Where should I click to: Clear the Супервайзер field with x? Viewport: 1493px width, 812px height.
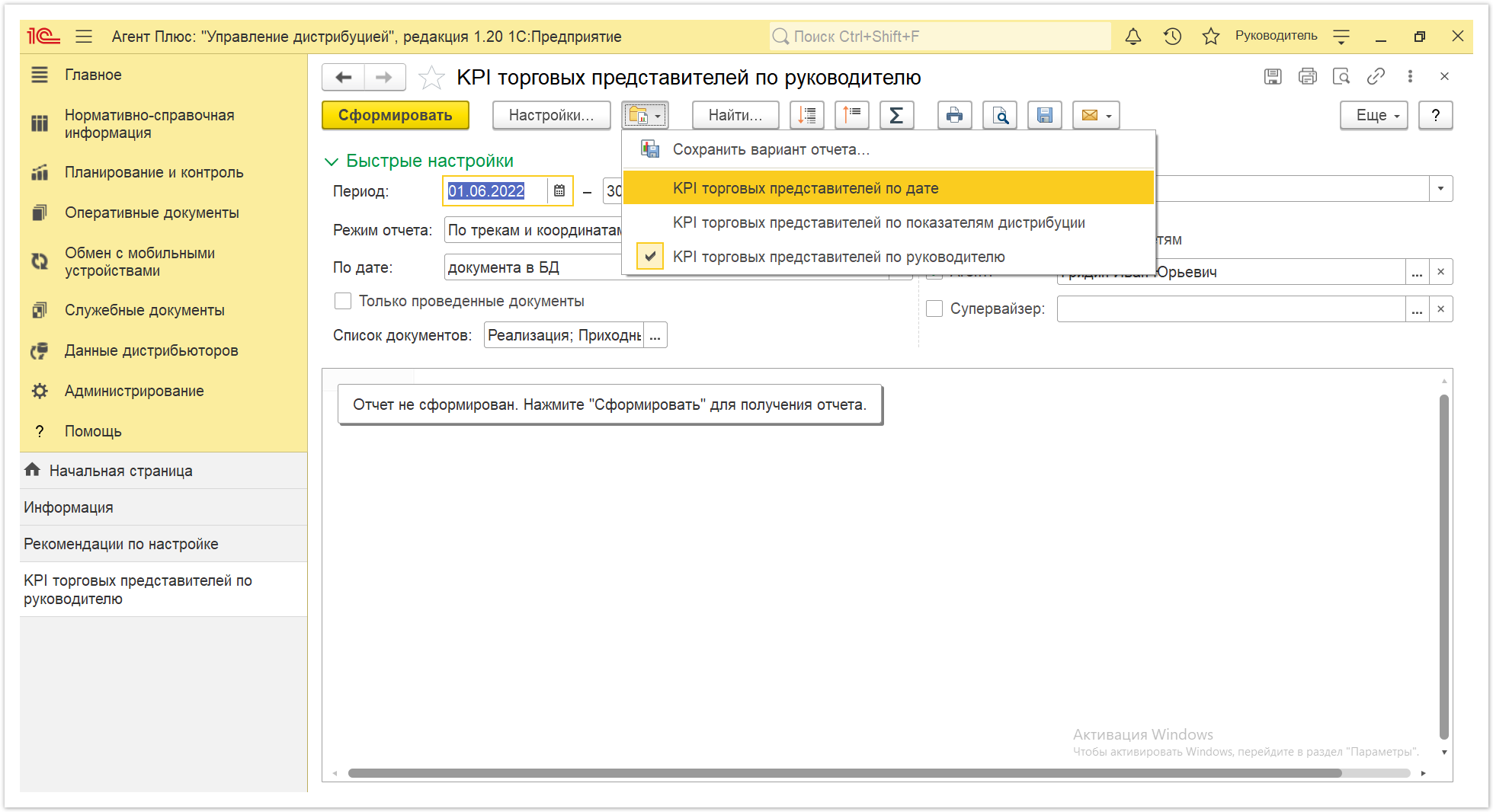tap(1440, 309)
